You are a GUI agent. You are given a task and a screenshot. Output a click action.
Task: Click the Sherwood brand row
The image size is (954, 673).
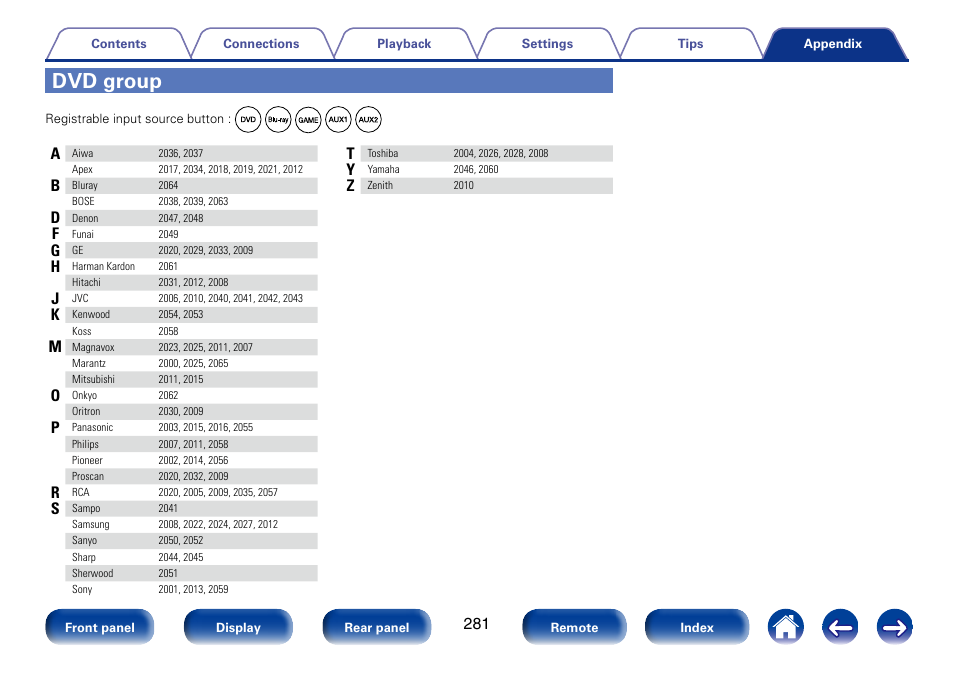(x=191, y=573)
